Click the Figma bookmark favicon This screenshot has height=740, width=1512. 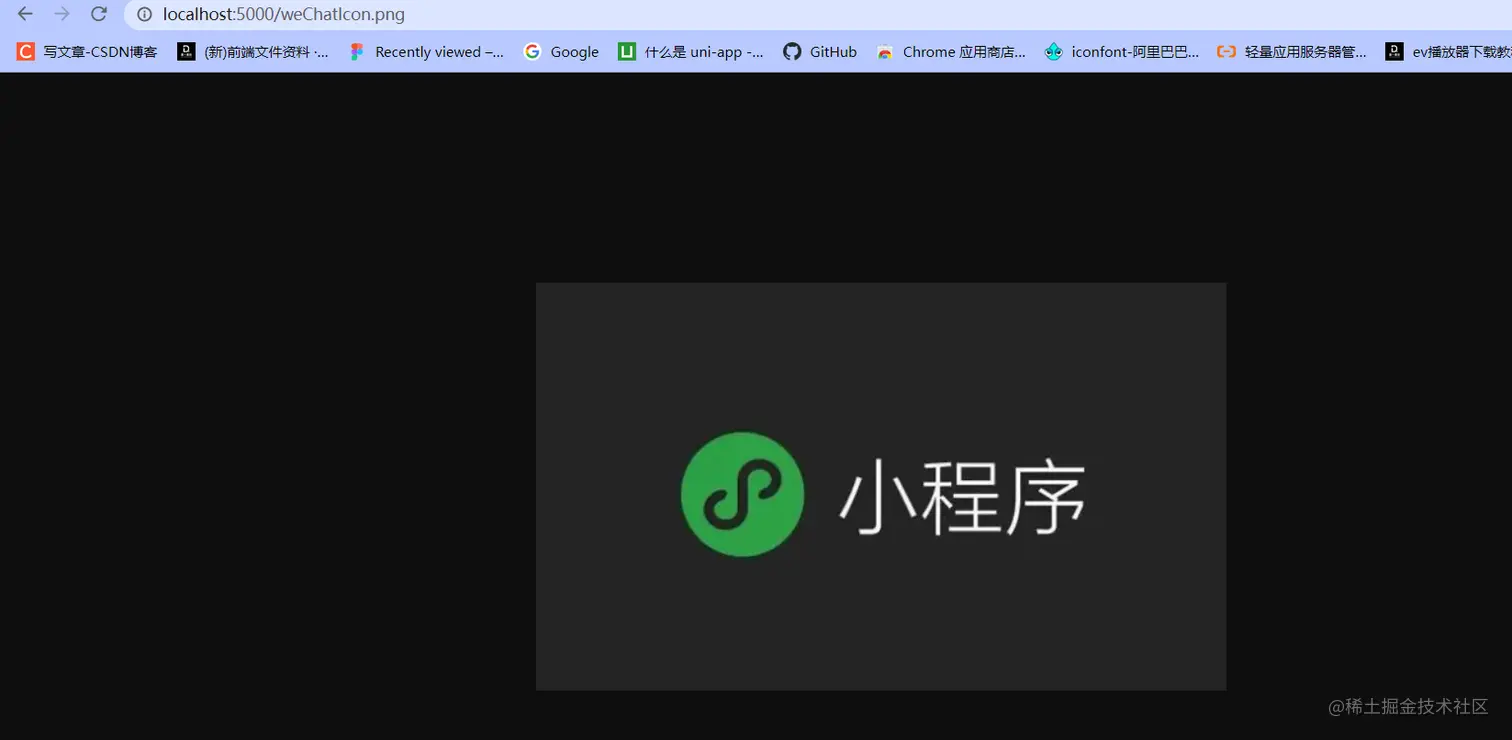(357, 52)
